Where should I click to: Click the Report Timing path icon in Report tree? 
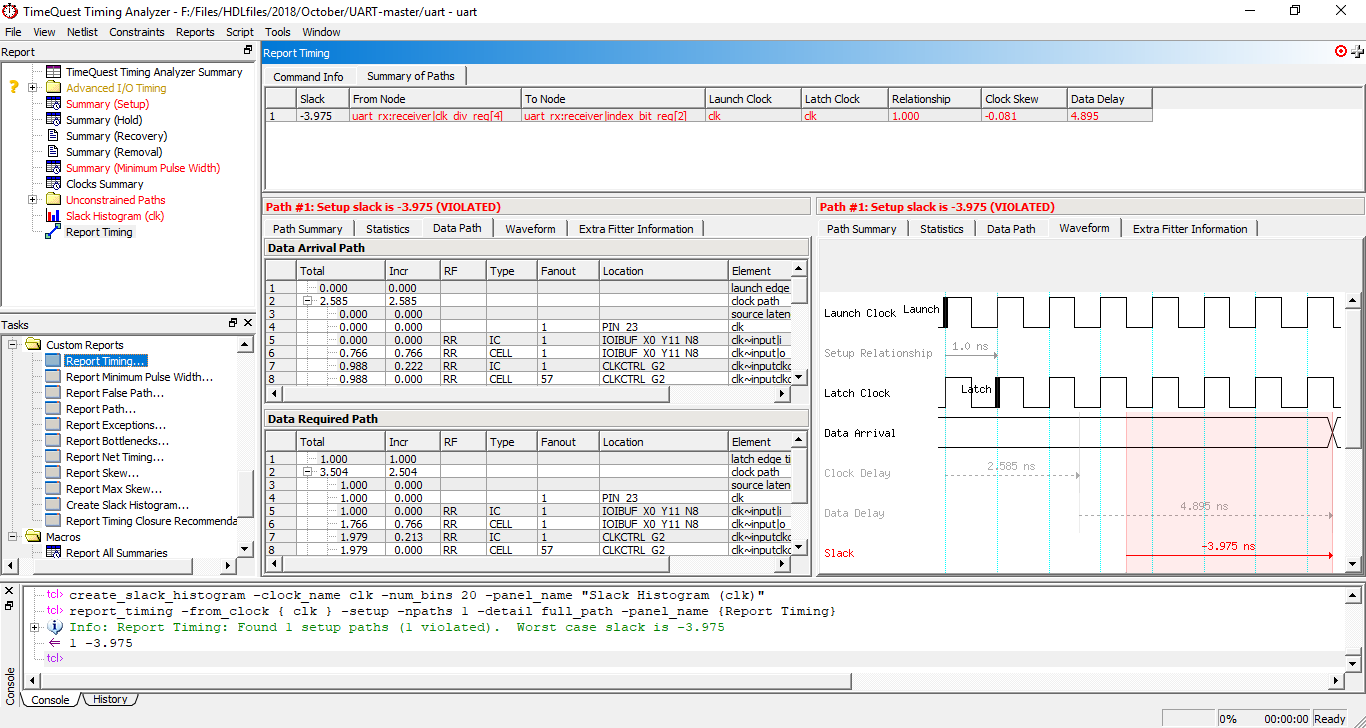tap(53, 232)
